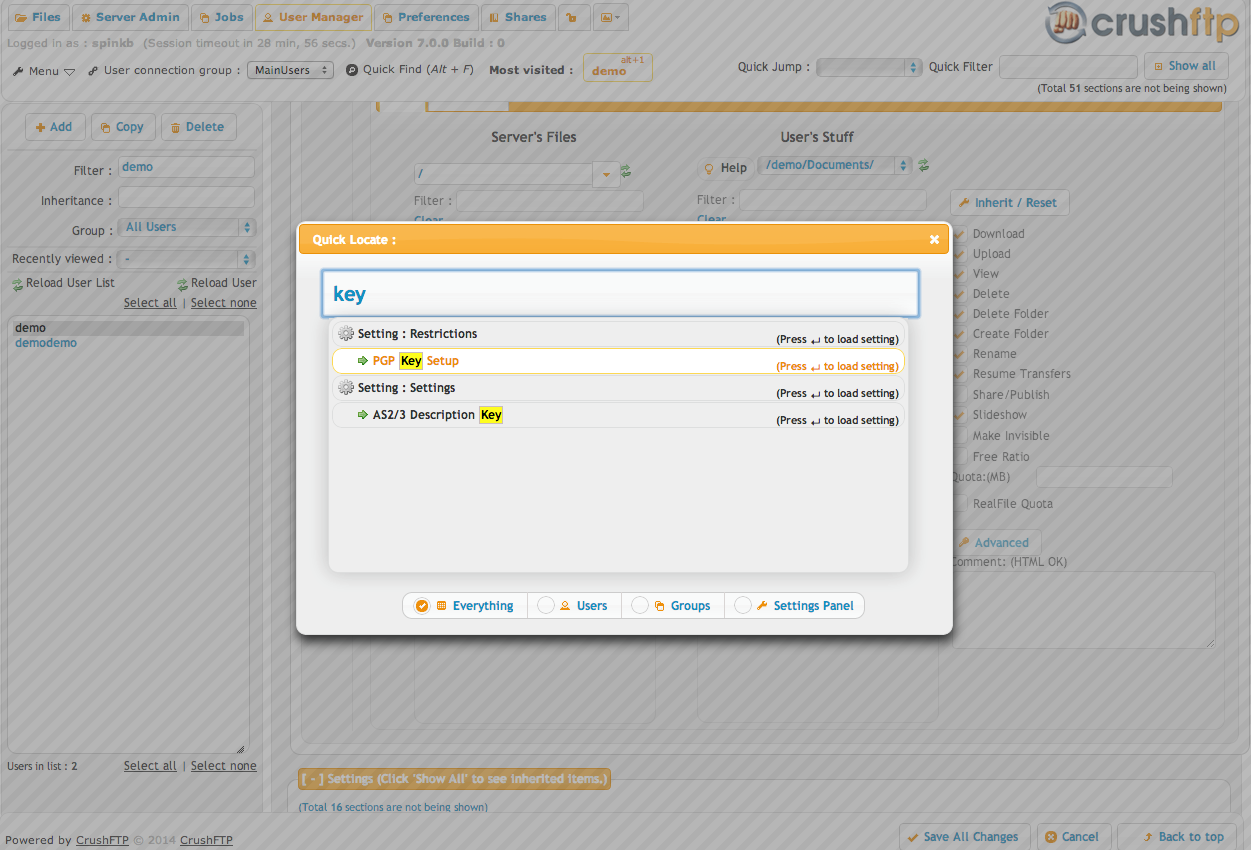The image size is (1251, 850).
Task: Click the Help lightbulb icon
Action: click(709, 169)
